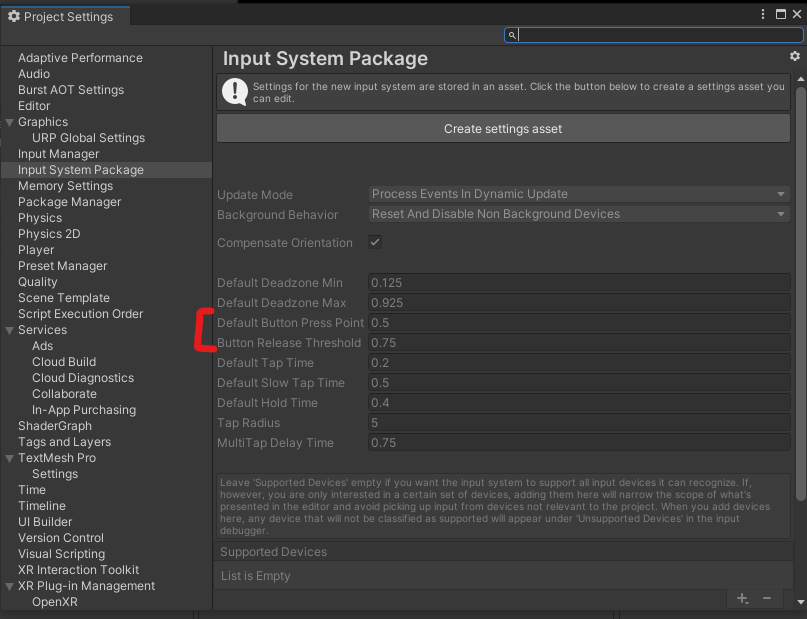Select Graphics in the sidebar

point(43,121)
